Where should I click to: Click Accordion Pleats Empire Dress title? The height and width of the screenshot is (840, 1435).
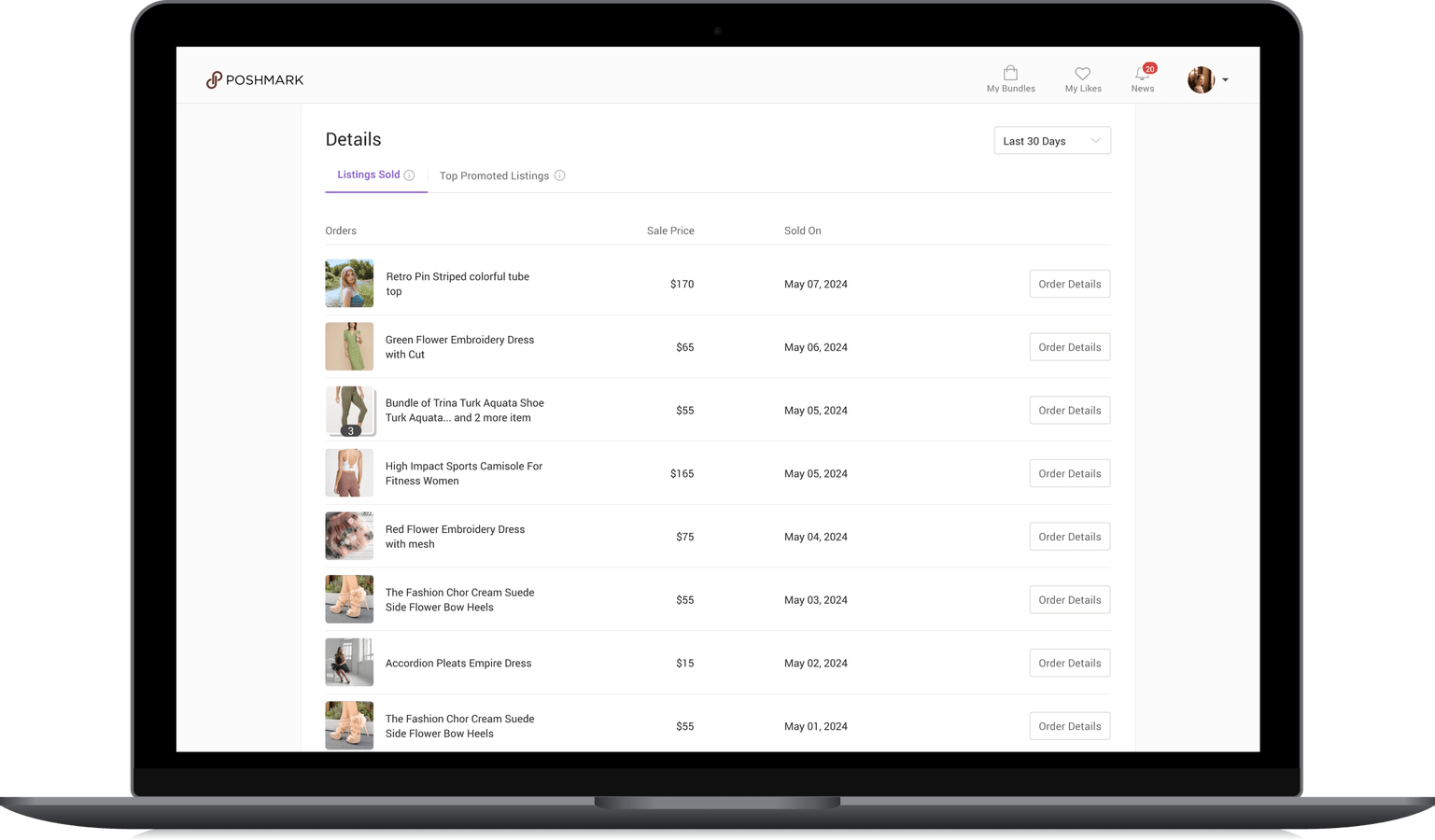point(457,664)
